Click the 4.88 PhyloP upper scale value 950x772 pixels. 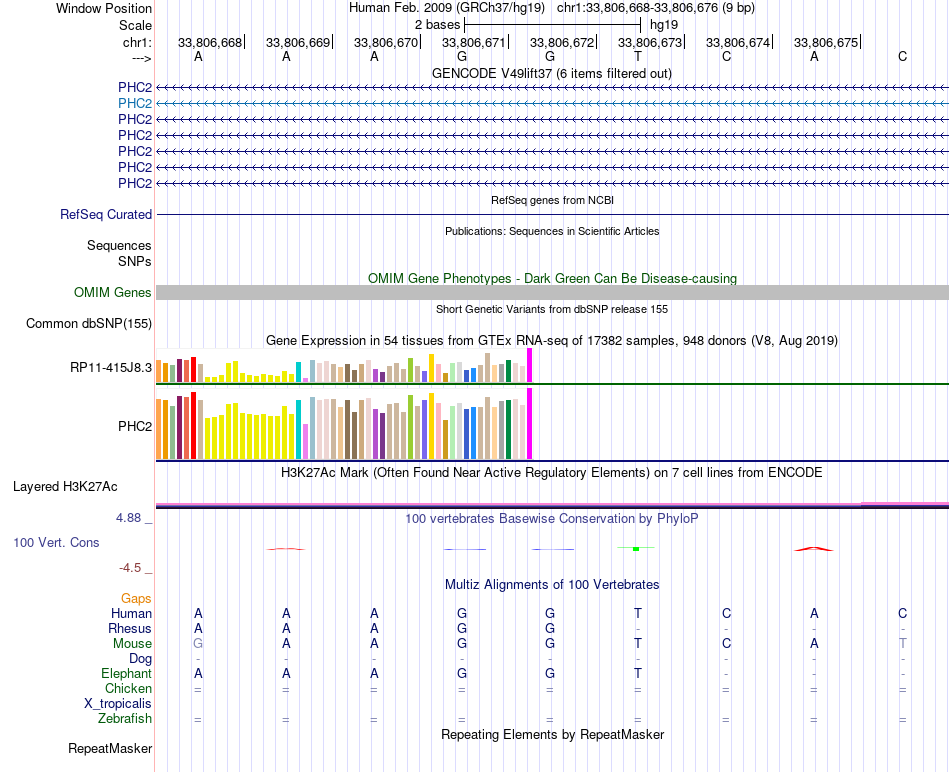coord(128,518)
